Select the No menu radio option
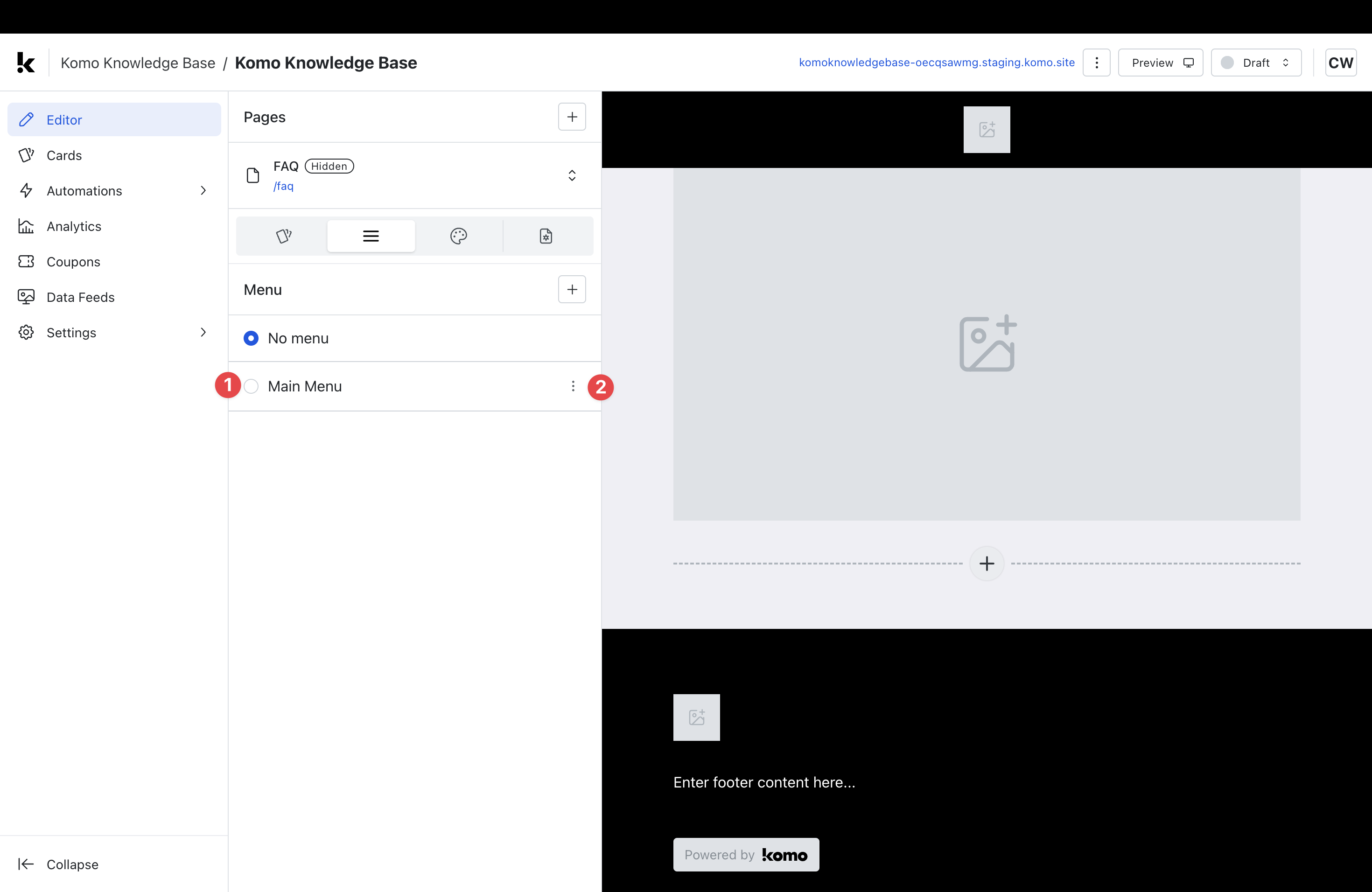The image size is (1372, 892). coord(251,338)
